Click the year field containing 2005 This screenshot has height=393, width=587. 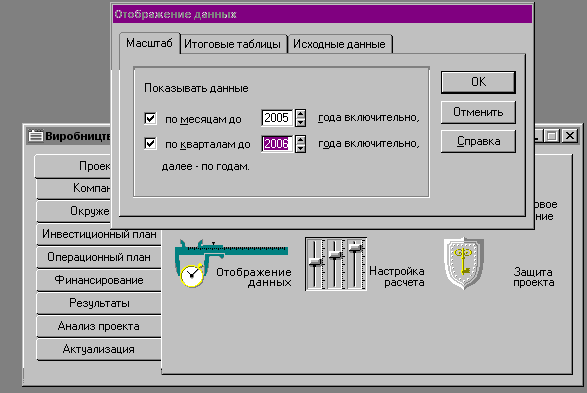(x=277, y=118)
